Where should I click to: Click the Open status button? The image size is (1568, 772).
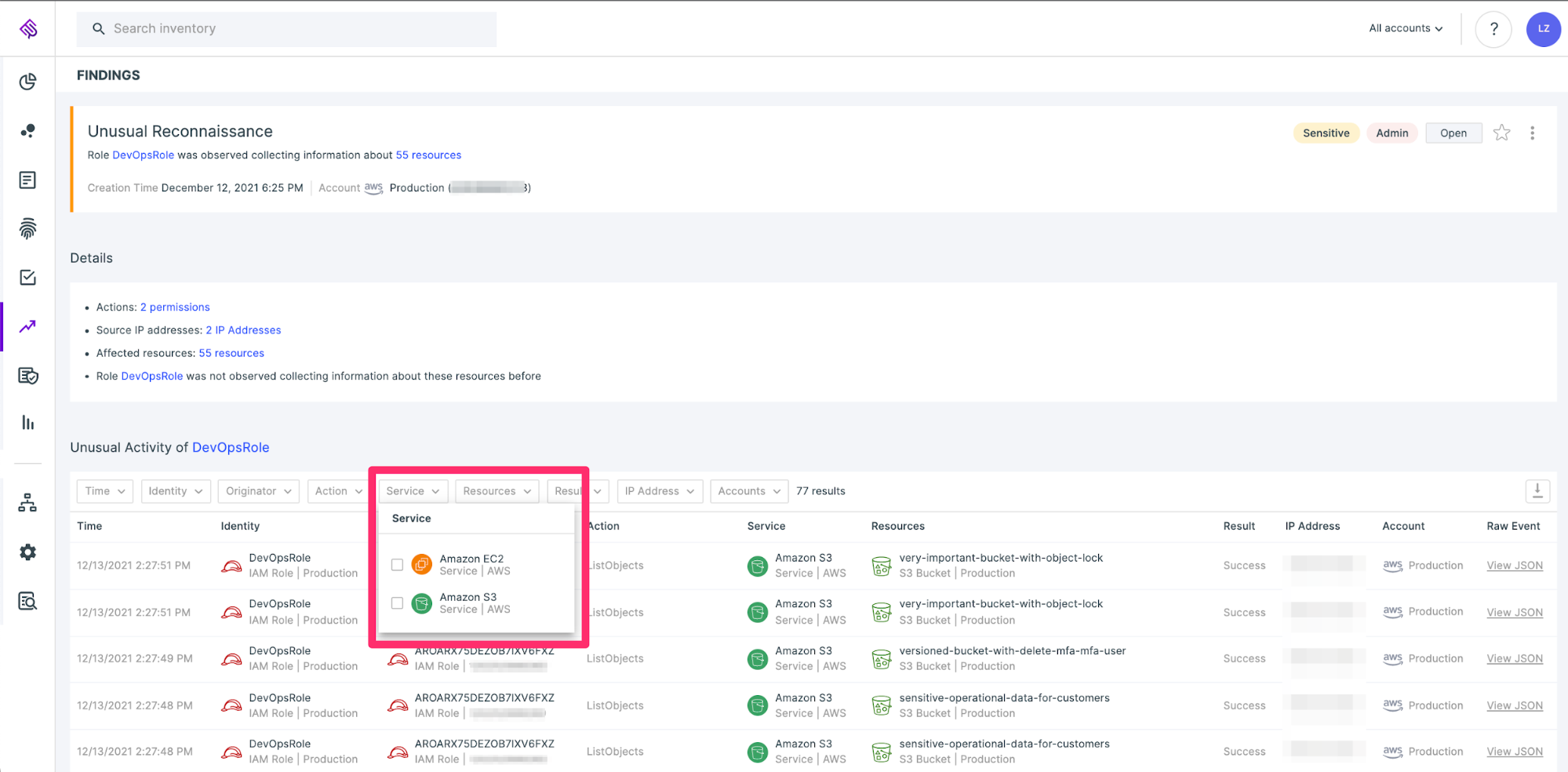[1453, 133]
